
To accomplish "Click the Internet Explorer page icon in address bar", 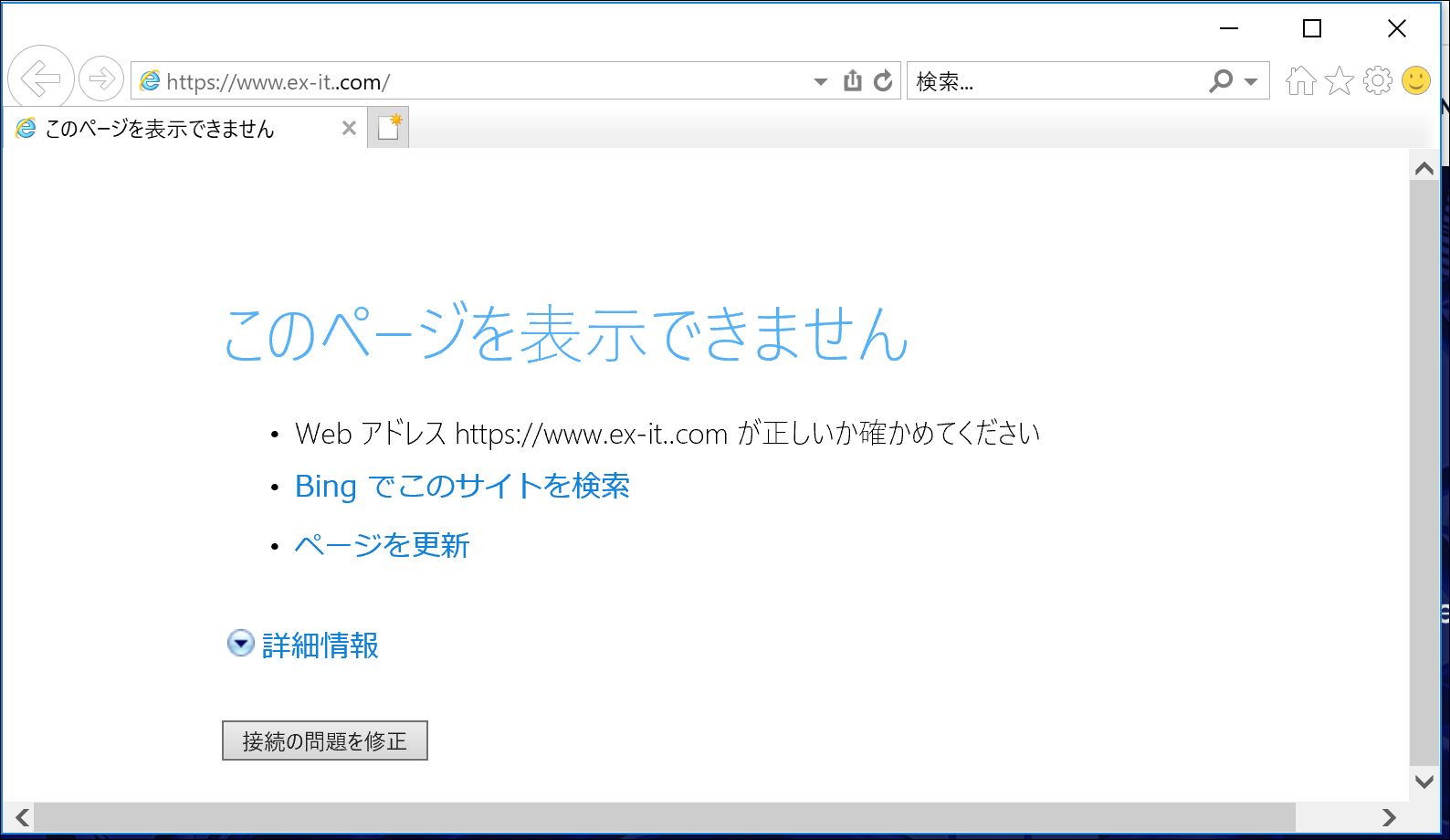I will [150, 81].
